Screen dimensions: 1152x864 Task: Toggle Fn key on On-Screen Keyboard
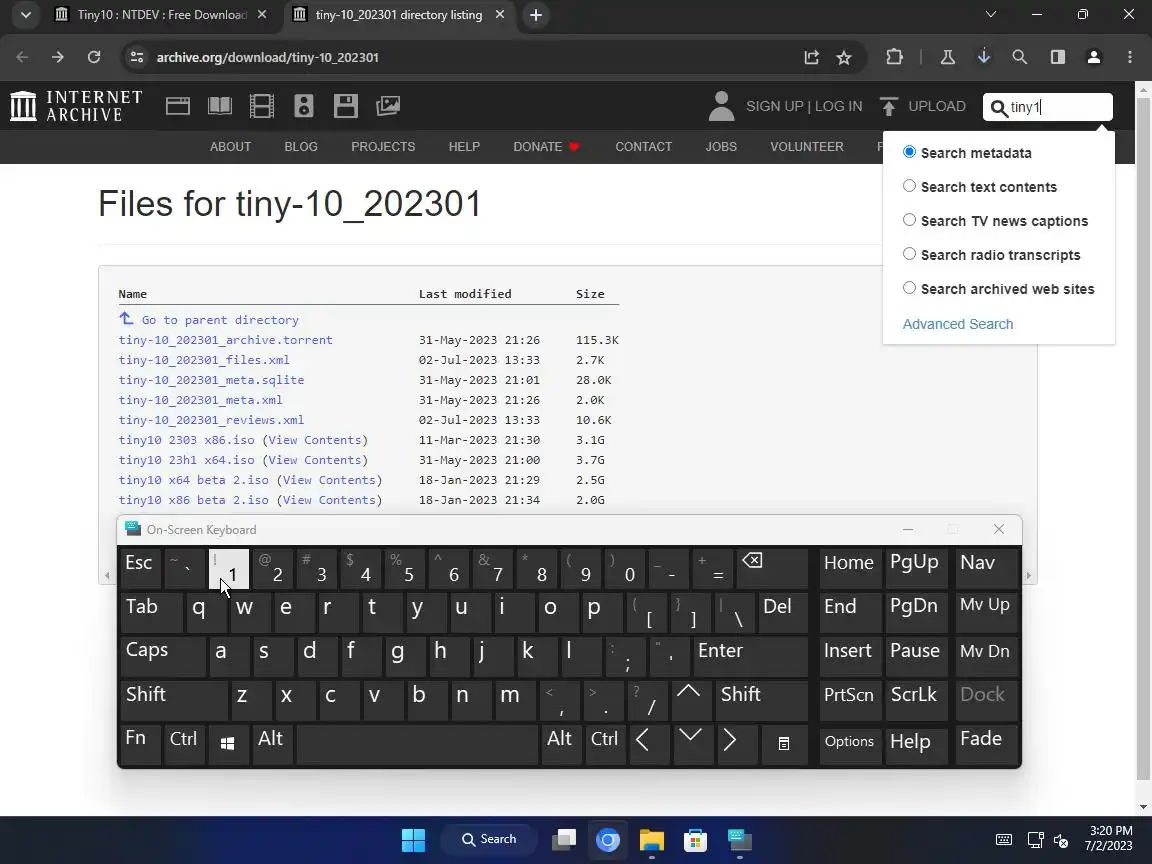click(x=140, y=744)
